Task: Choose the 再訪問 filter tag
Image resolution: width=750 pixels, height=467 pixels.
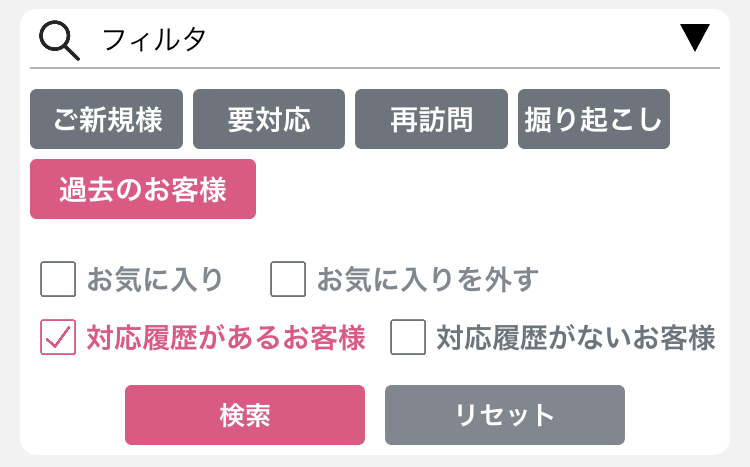Action: point(431,119)
